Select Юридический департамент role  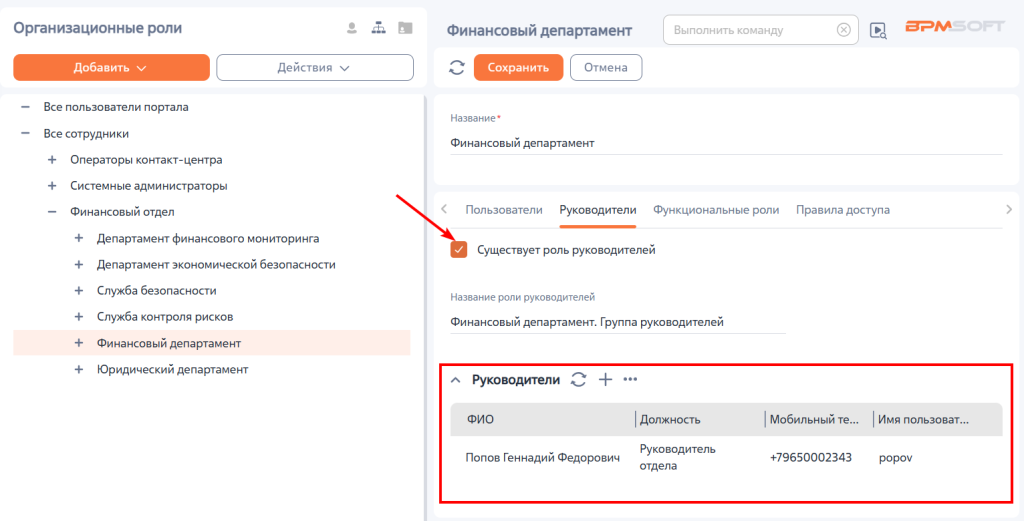coord(172,369)
